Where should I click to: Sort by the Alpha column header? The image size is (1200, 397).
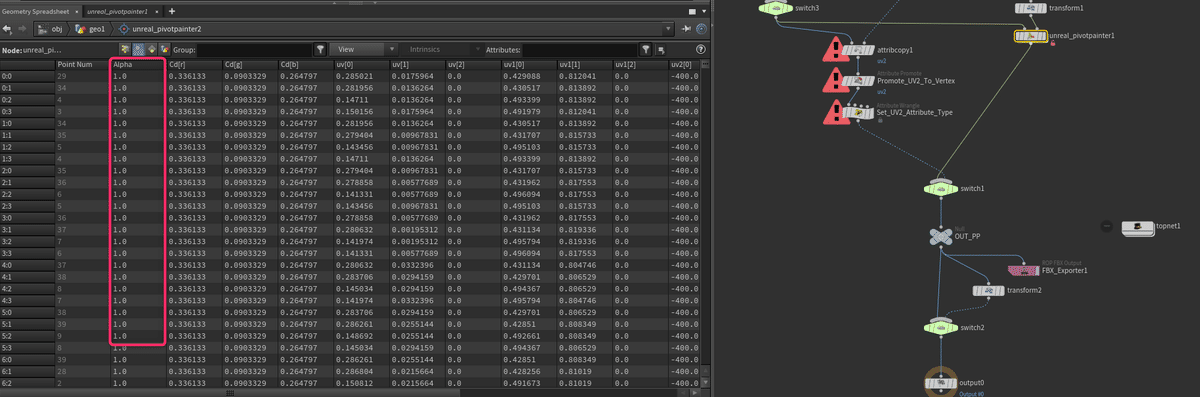[x=137, y=64]
